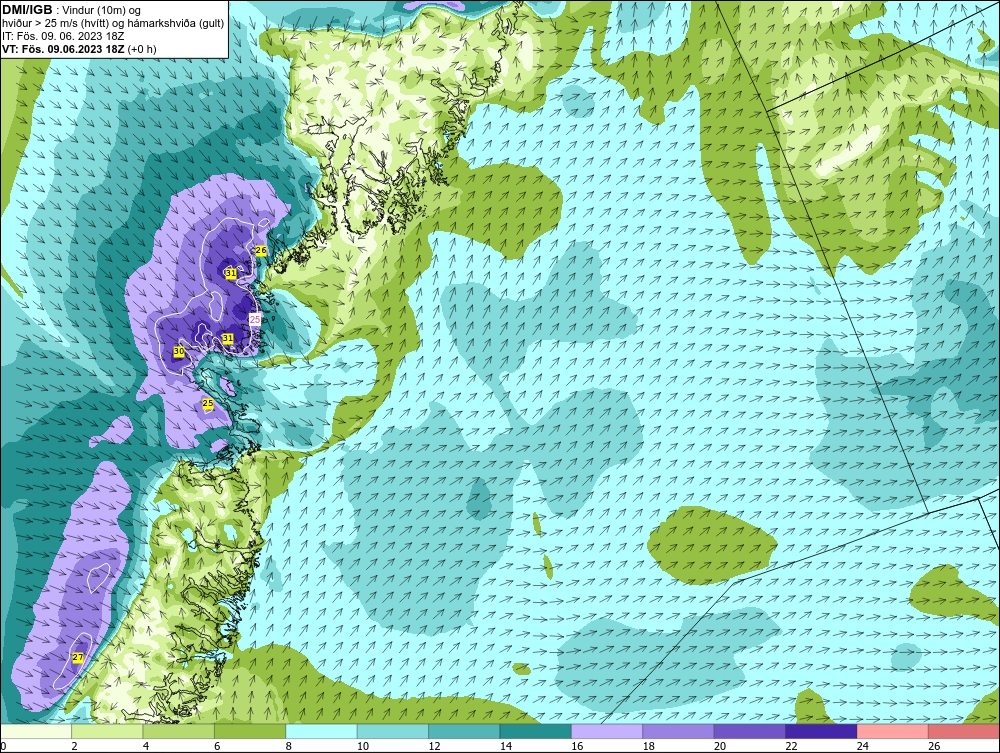Pick the violet 20–22 legend swatch
This screenshot has width=1000, height=753.
click(x=750, y=731)
